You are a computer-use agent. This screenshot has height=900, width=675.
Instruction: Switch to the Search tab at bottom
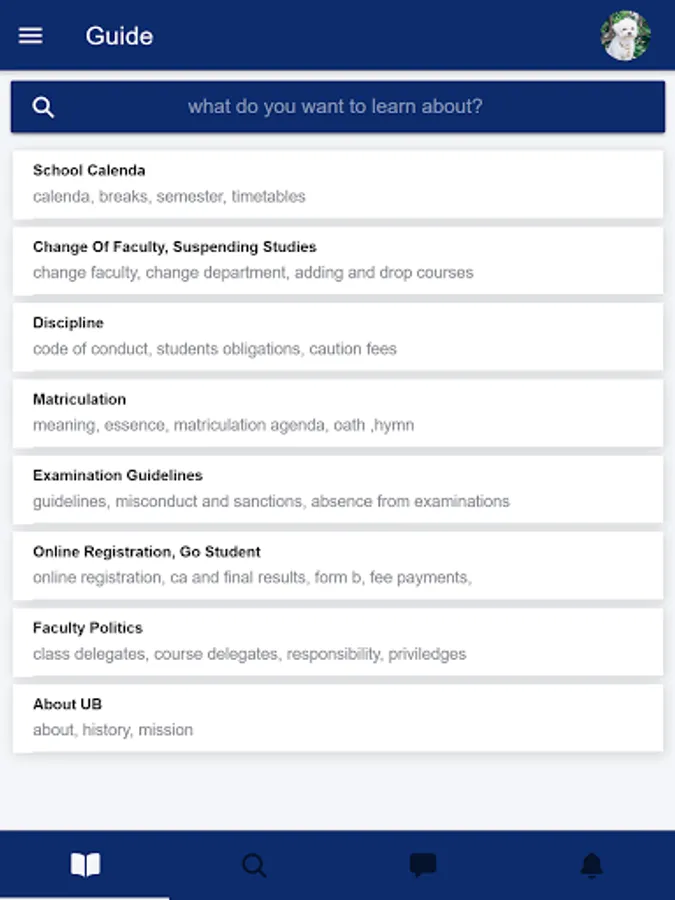click(x=254, y=865)
